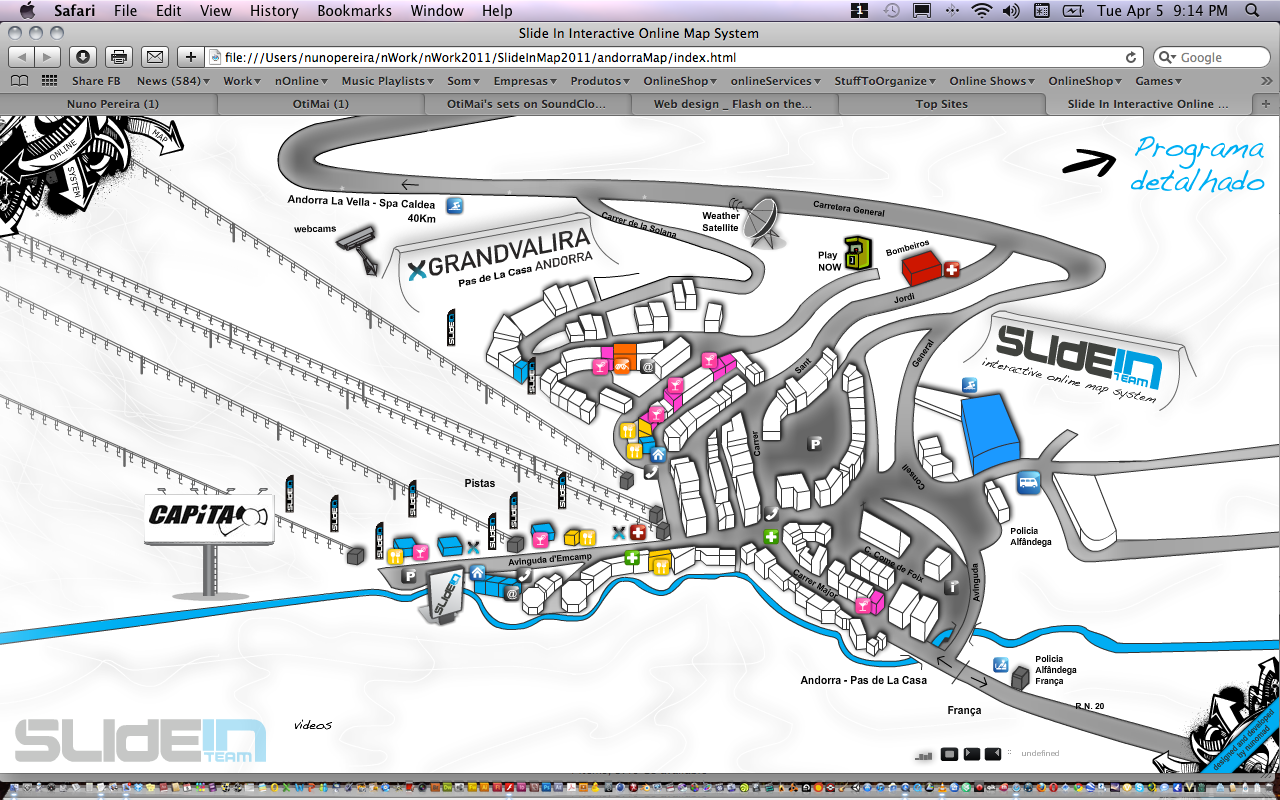Open the Programa detalhado link
Viewport: 1280px width, 800px height.
[1199, 165]
